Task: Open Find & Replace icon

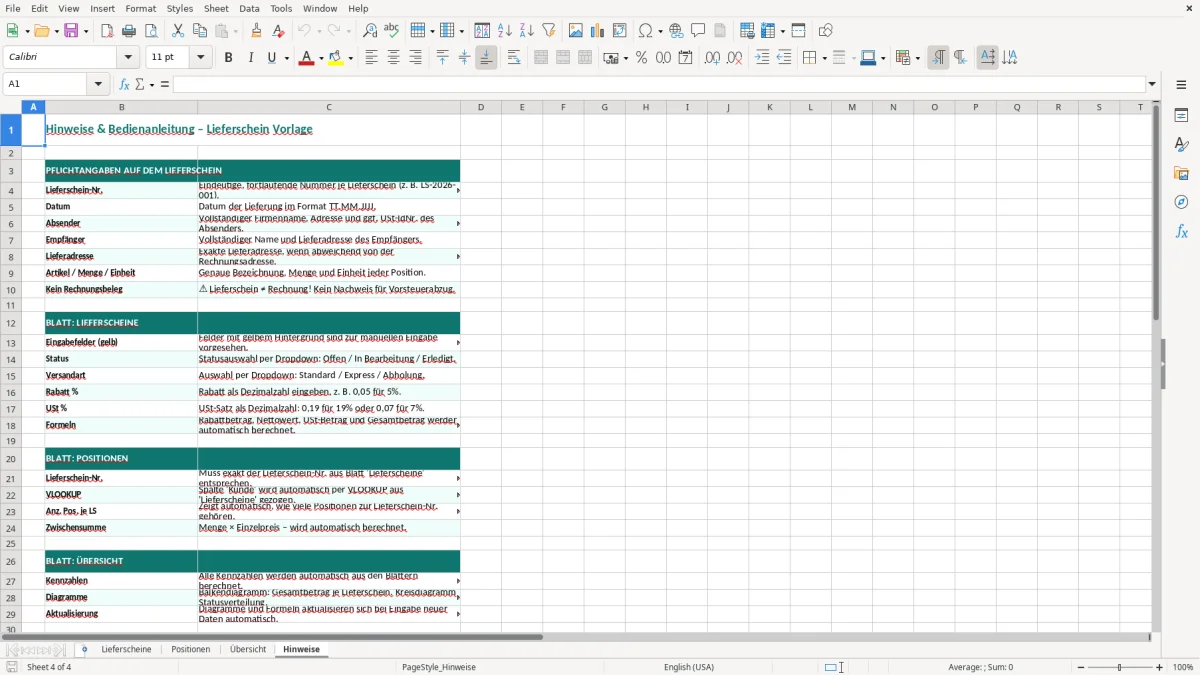Action: [x=370, y=31]
